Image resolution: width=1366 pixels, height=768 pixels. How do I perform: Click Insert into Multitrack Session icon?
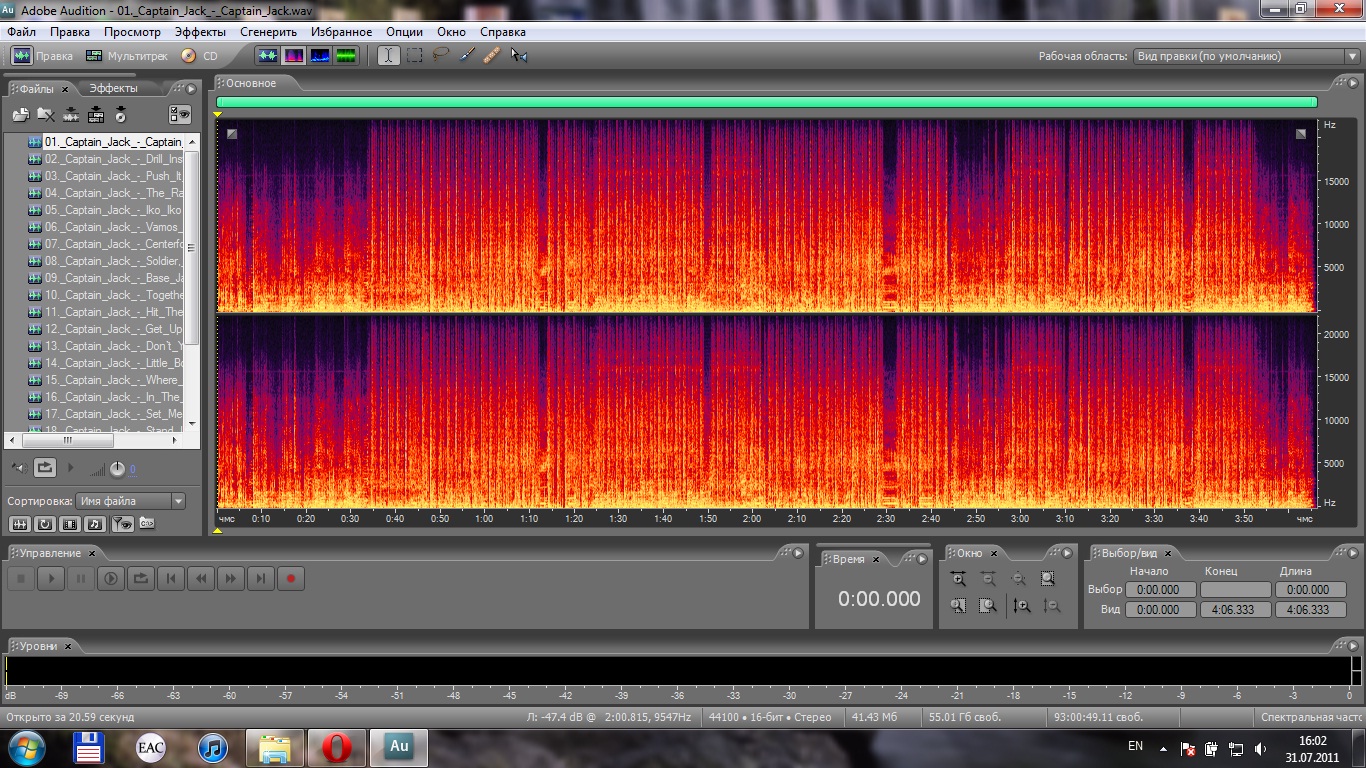pos(96,115)
